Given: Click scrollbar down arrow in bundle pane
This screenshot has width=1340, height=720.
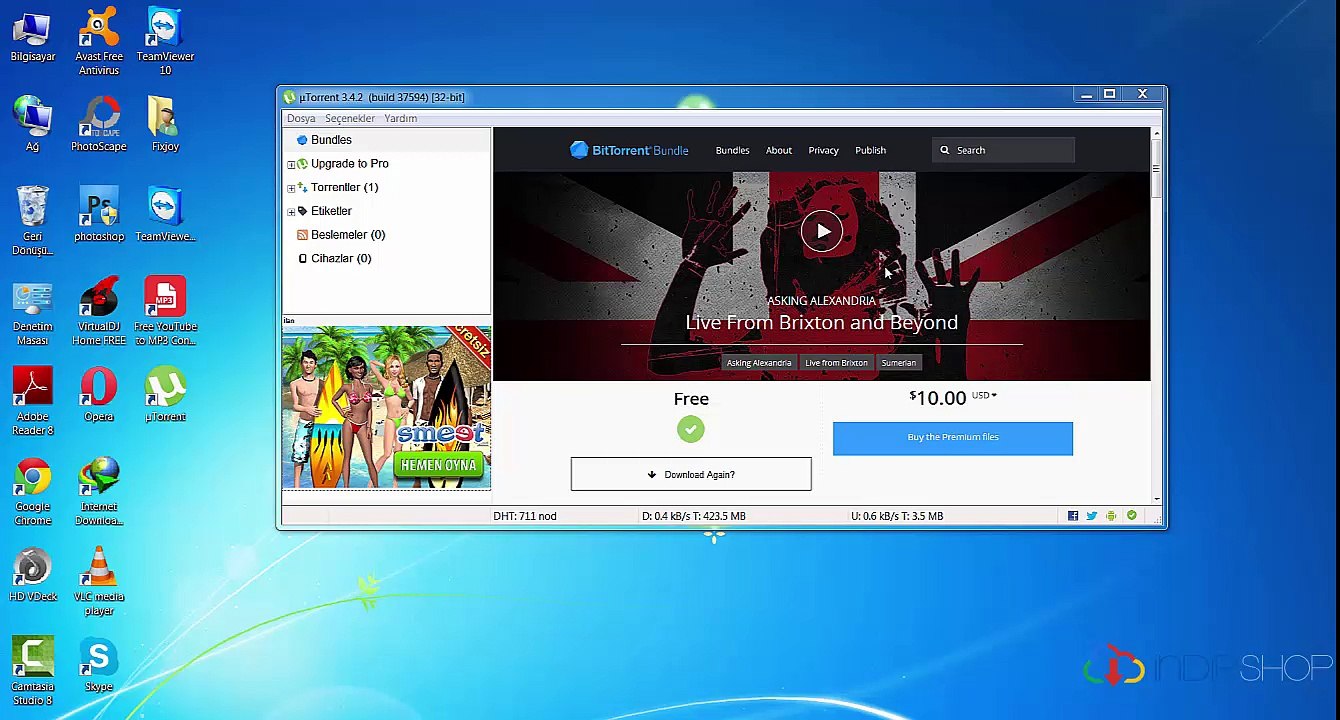Looking at the screenshot, I should (x=1157, y=498).
